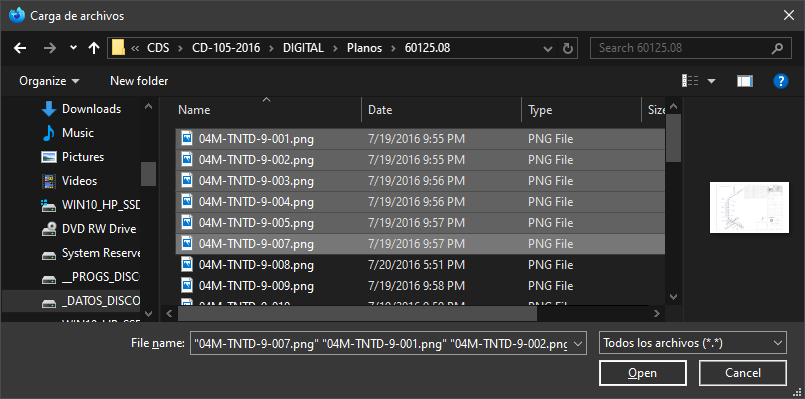The image size is (805, 399).
Task: Open the Todos los archivos filter dropdown
Action: coord(693,343)
